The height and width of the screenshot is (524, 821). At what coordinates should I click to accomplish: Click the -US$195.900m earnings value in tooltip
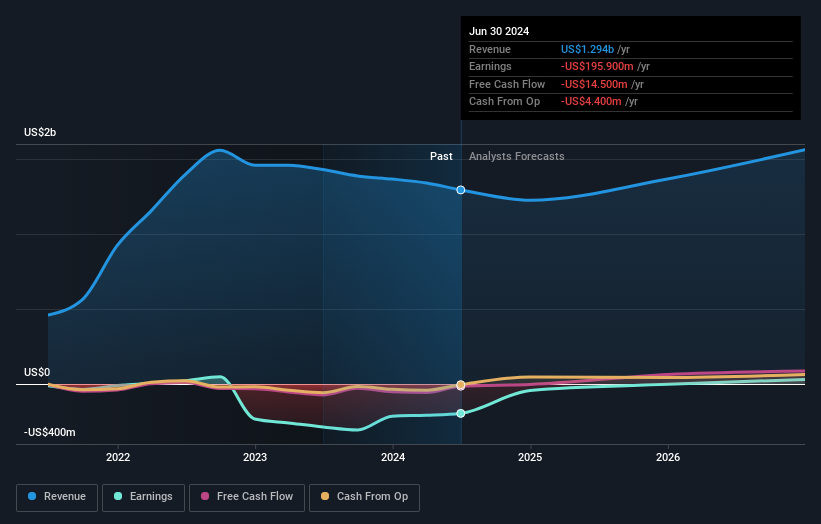pyautogui.click(x=597, y=66)
